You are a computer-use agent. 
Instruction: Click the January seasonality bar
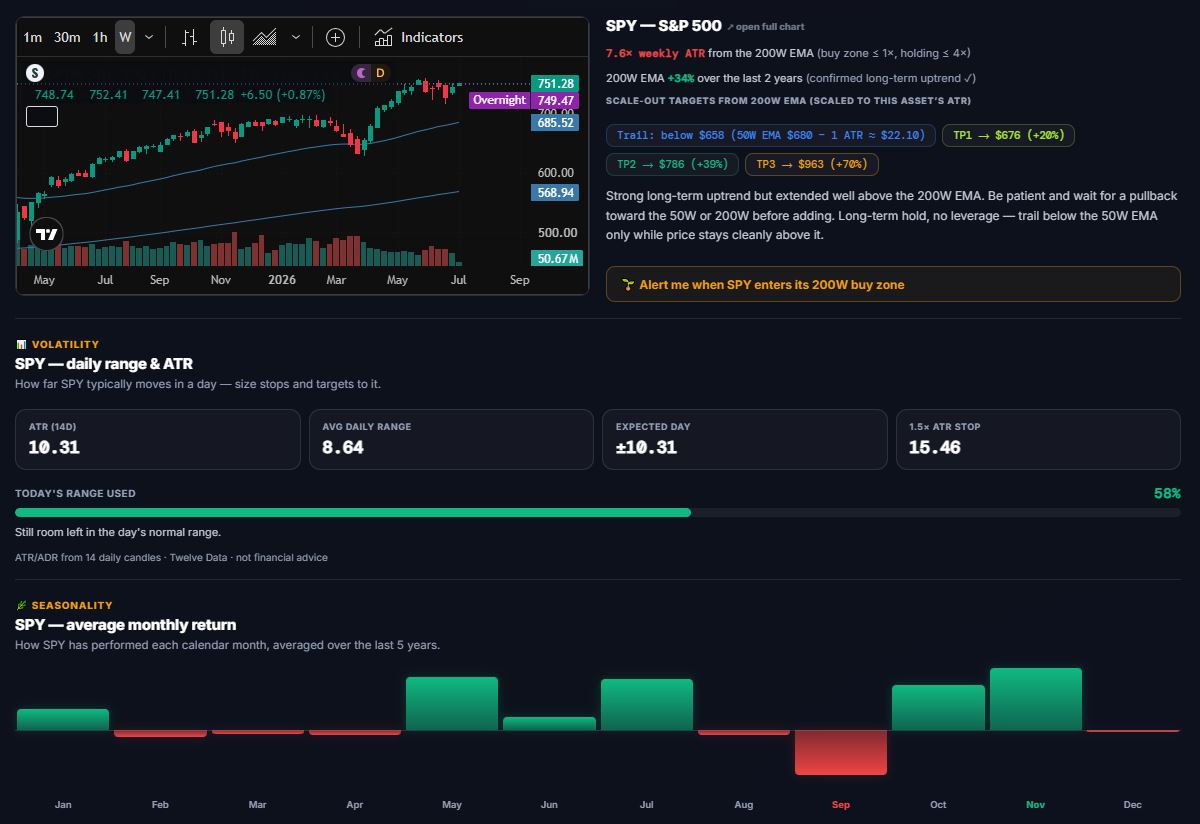click(x=63, y=720)
